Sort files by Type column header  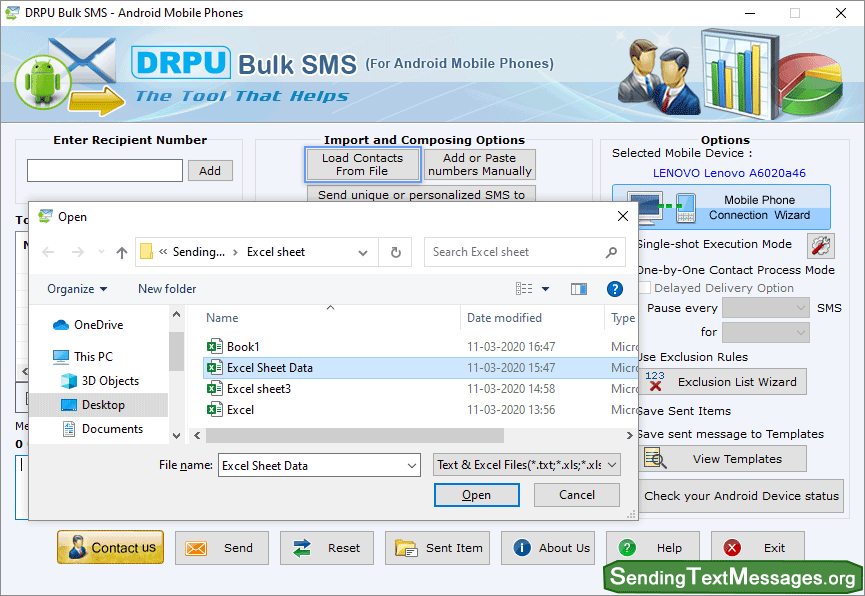coord(623,318)
